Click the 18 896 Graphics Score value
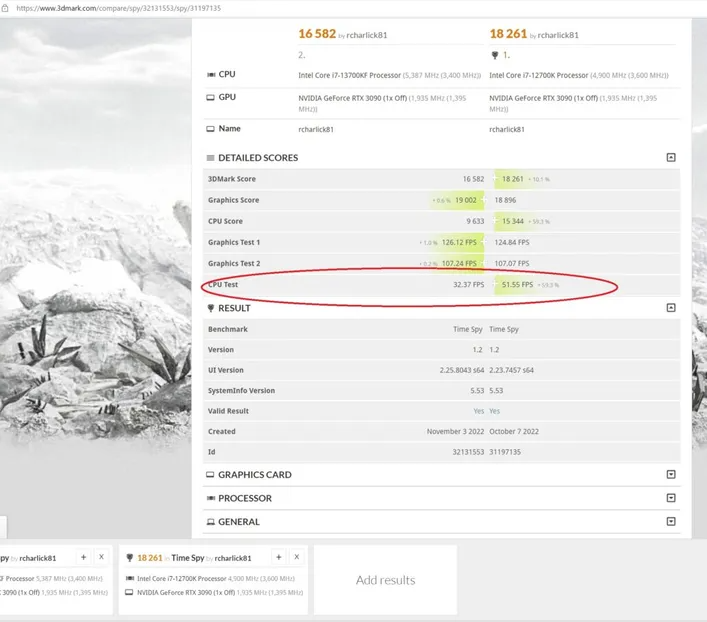Screen dimensions: 707x622 505,200
